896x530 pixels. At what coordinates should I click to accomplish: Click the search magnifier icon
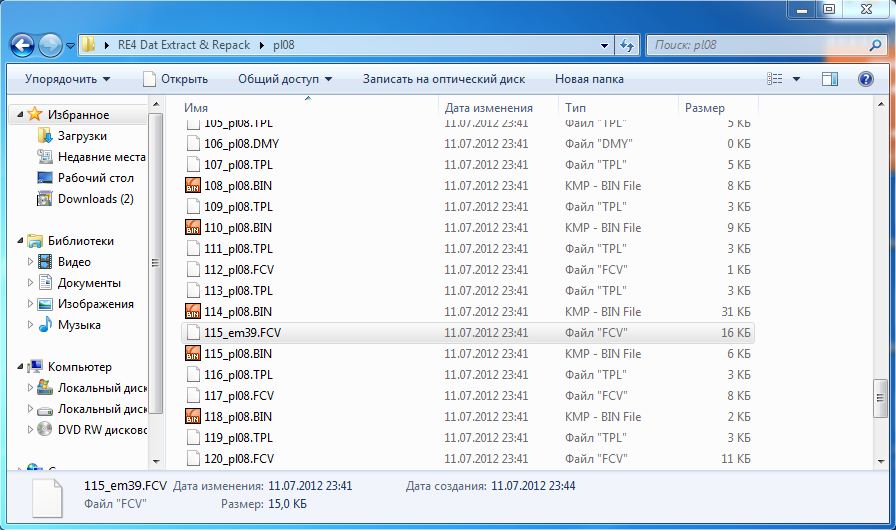(875, 45)
